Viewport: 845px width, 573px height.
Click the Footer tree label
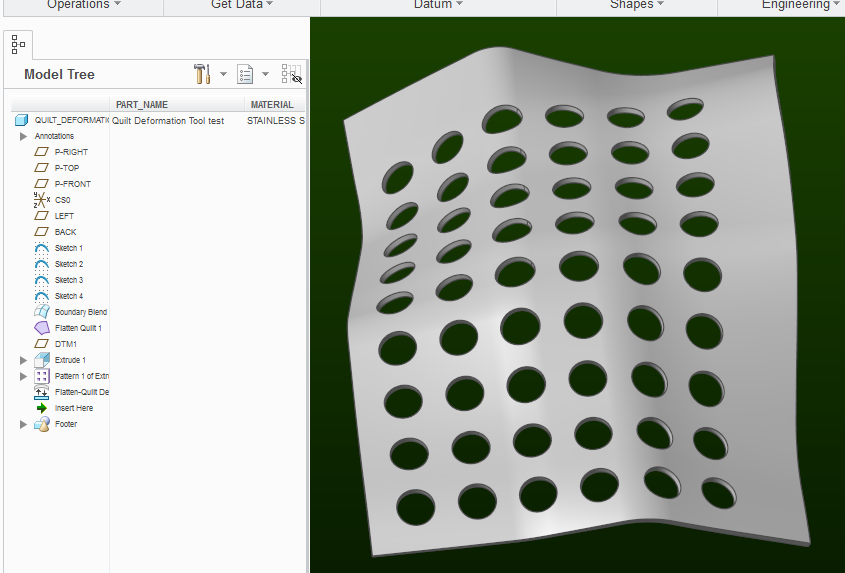[x=66, y=424]
